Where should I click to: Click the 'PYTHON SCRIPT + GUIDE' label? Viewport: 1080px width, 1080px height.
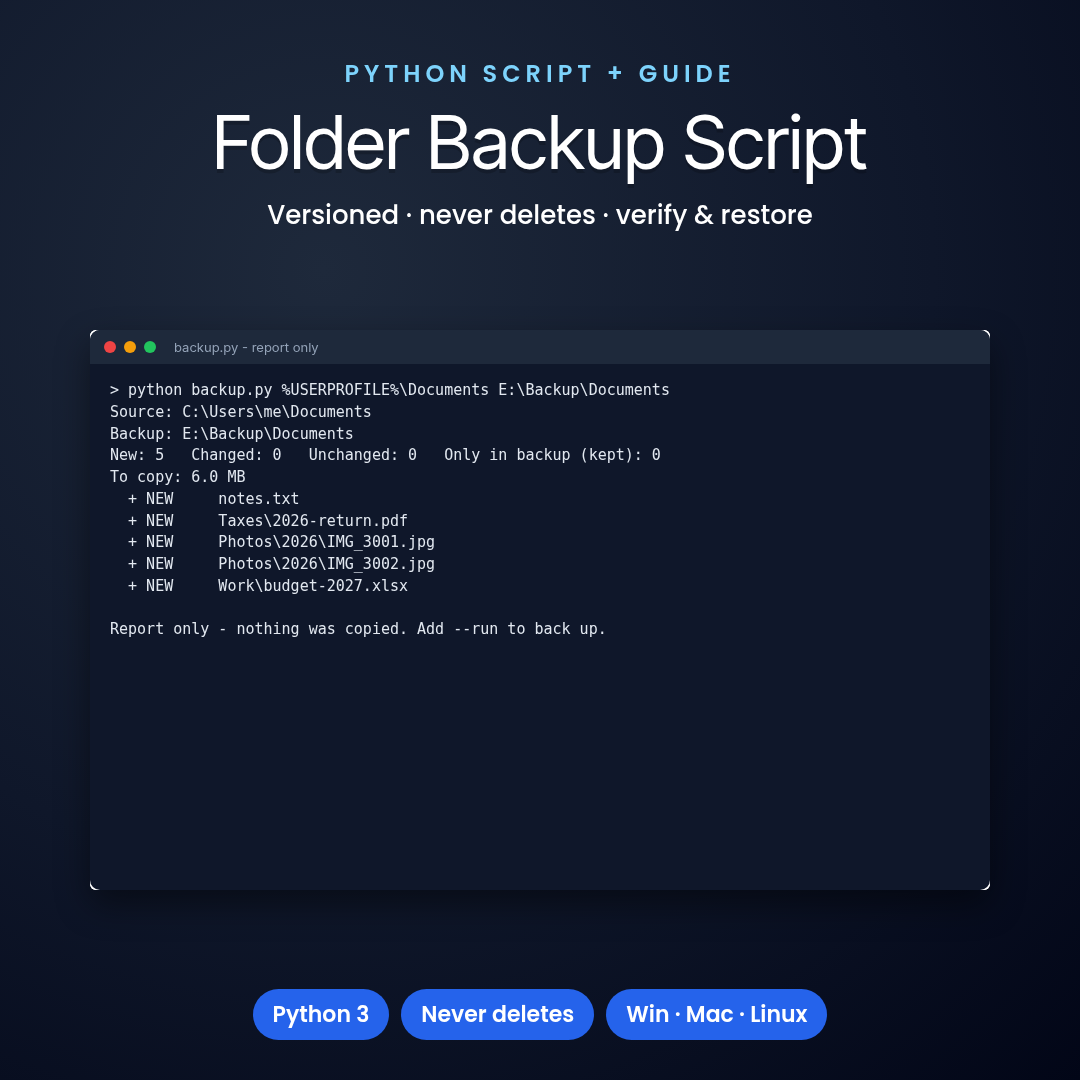click(539, 74)
